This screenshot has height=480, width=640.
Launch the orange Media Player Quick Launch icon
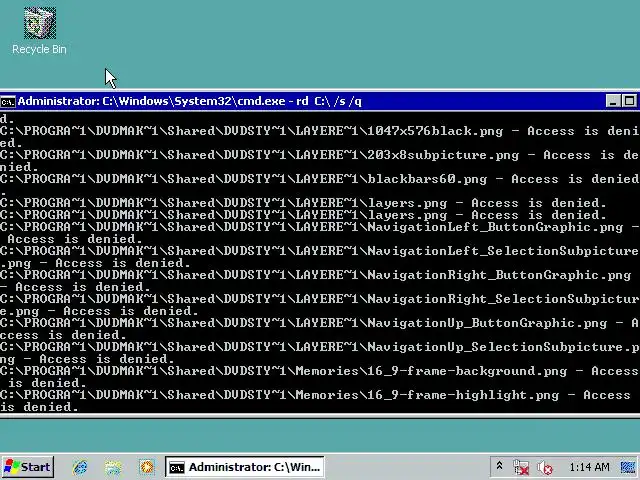[146, 467]
